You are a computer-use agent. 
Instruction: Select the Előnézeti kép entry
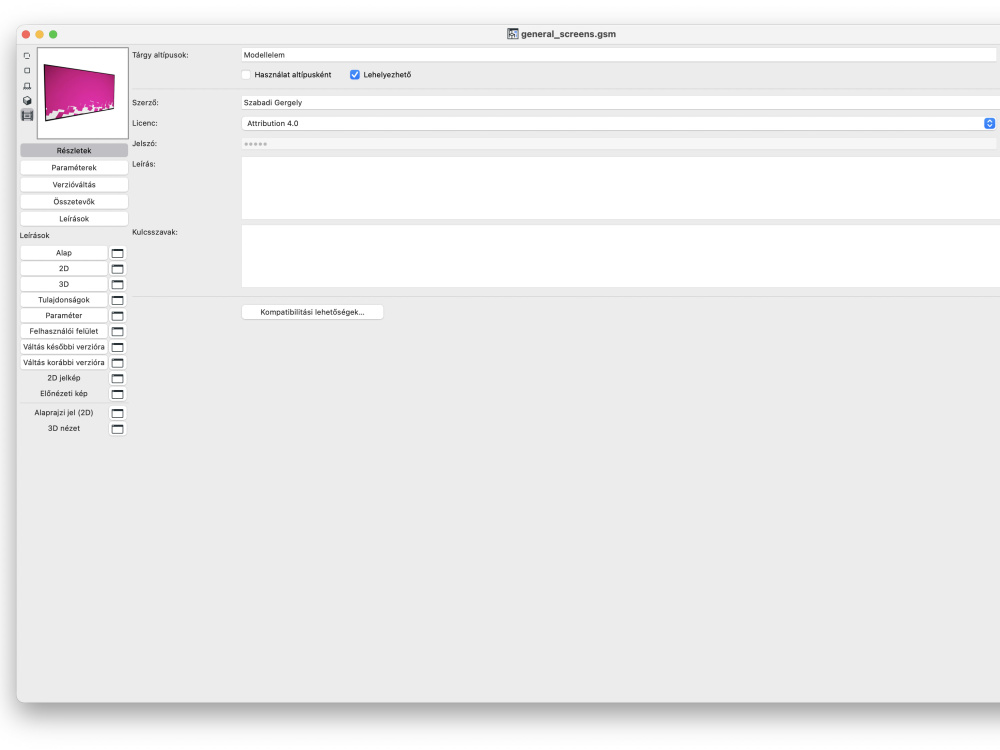pos(64,393)
